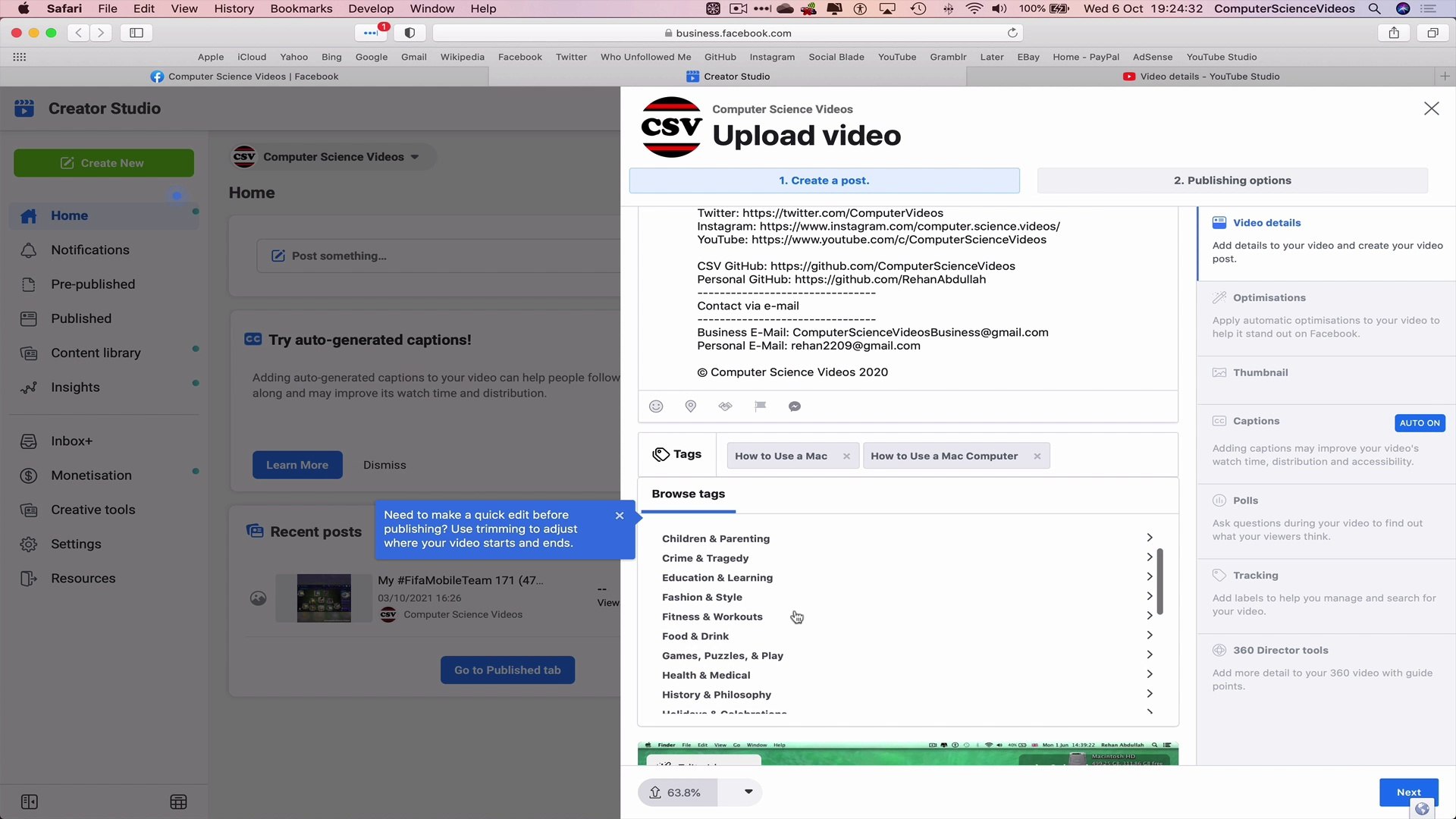The width and height of the screenshot is (1456, 819).
Task: Open the emoji picker in the post composer
Action: [656, 406]
